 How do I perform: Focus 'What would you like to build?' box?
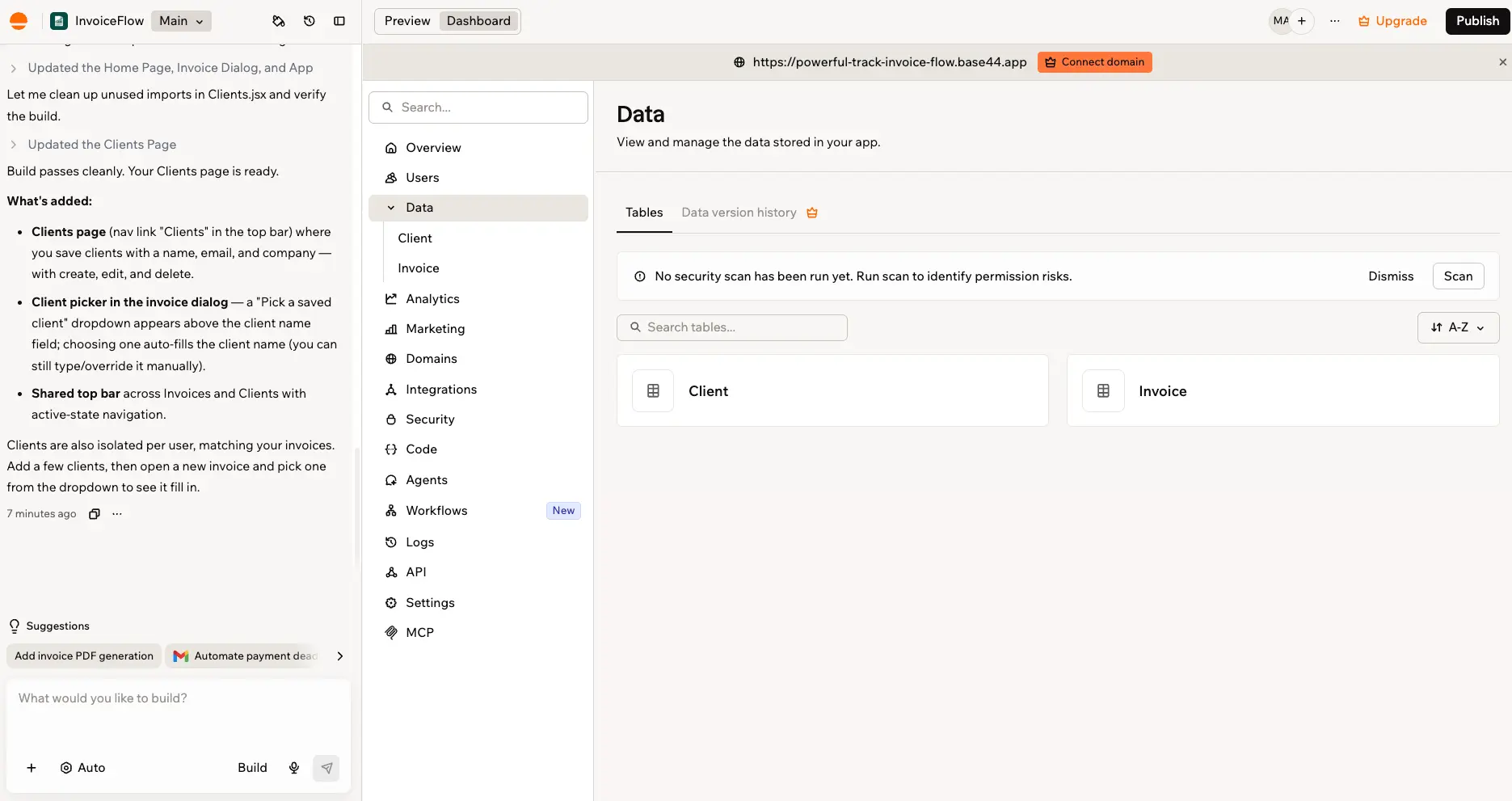tap(179, 698)
